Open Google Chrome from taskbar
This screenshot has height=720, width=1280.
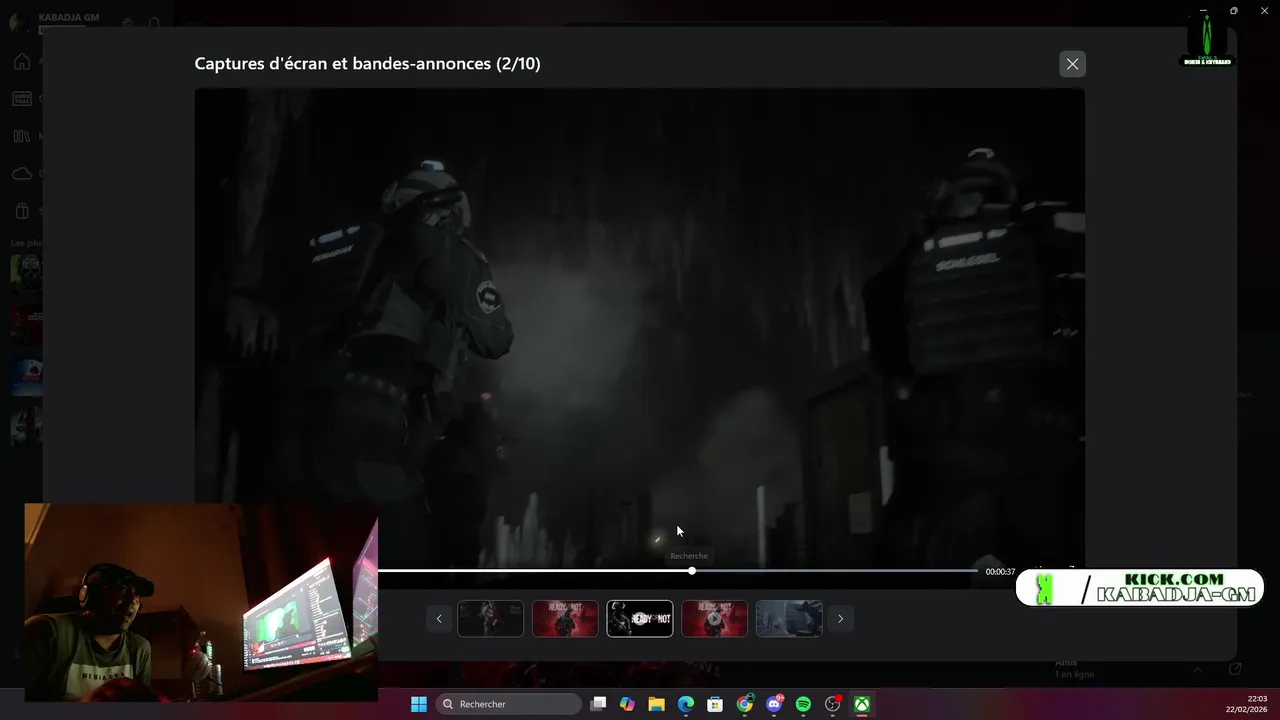745,704
